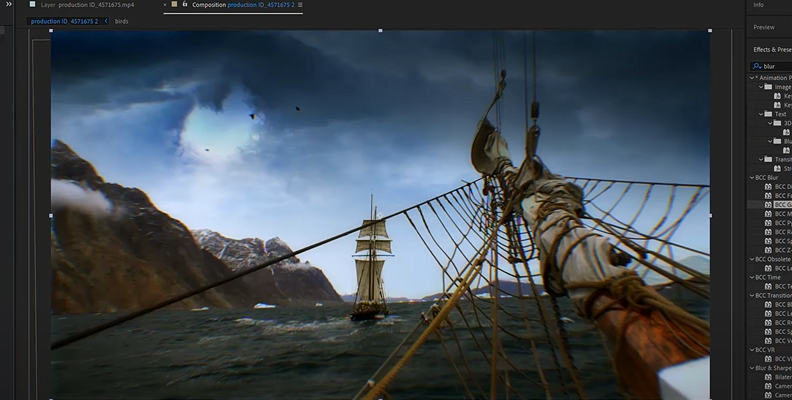Screen dimensions: 792x400
Task: Select the Composition production ID_4571675 2 tab
Action: pyautogui.click(x=243, y=5)
